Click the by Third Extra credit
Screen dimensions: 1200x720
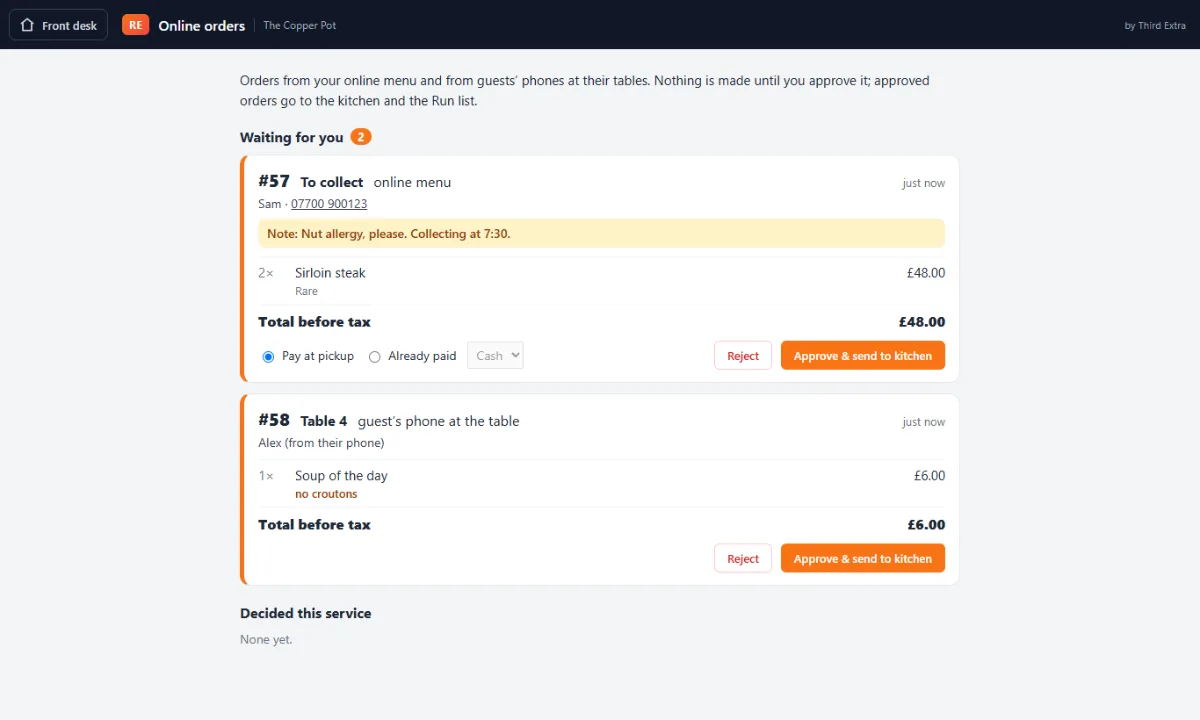coord(1155,25)
